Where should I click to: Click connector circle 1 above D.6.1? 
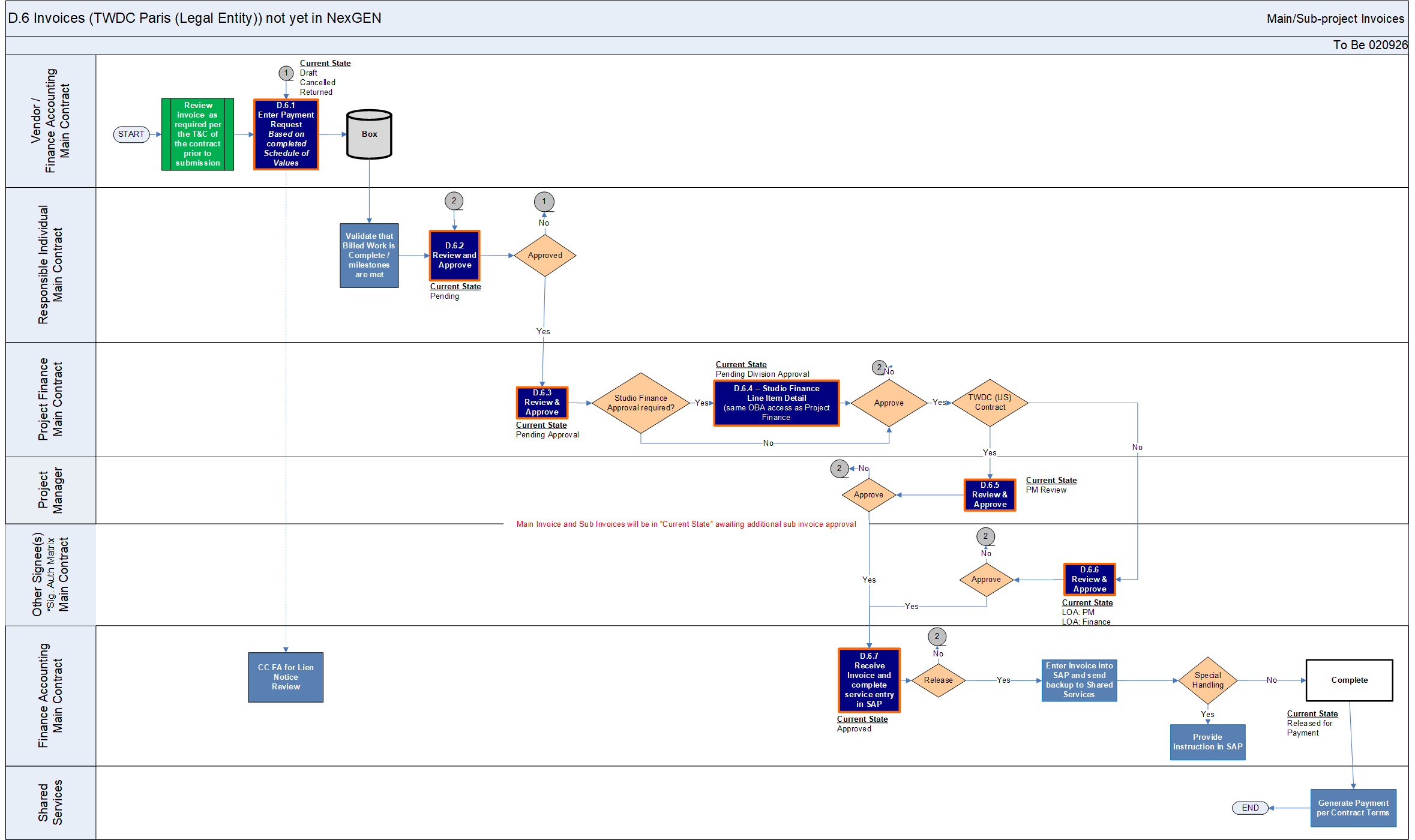[x=286, y=73]
